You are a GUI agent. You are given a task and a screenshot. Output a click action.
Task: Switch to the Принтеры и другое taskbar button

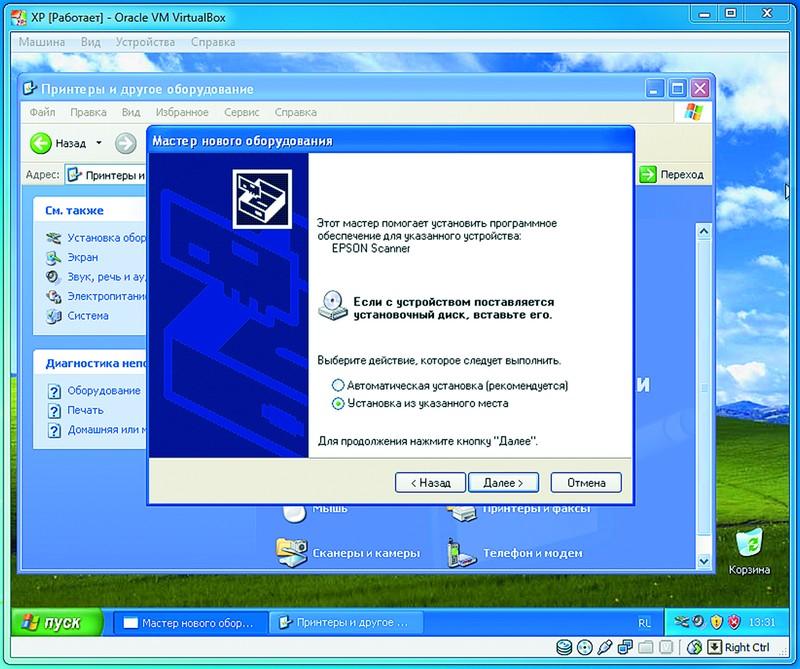pos(345,623)
